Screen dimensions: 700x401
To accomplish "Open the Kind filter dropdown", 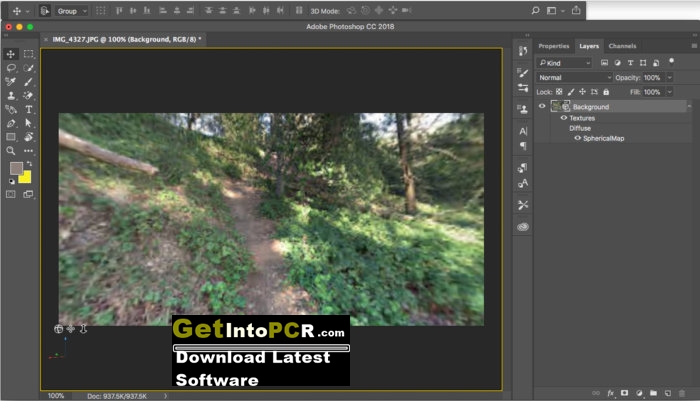I will pyautogui.click(x=564, y=63).
